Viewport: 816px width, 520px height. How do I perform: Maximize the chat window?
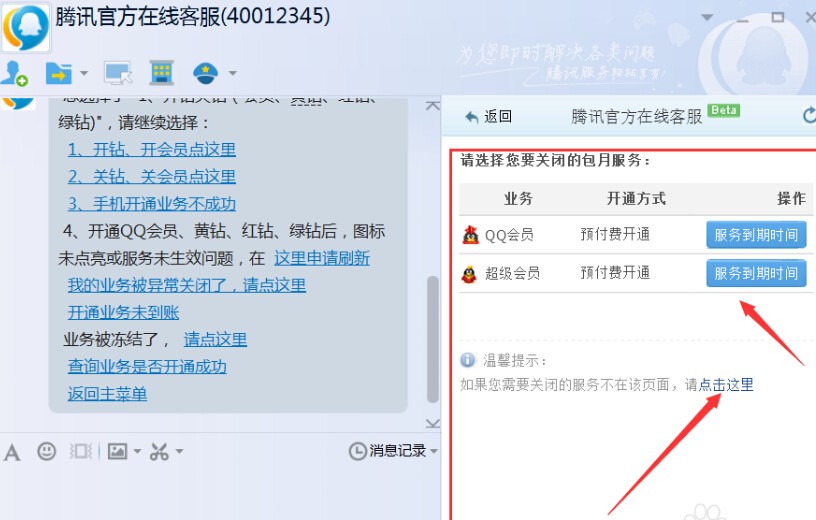click(777, 17)
